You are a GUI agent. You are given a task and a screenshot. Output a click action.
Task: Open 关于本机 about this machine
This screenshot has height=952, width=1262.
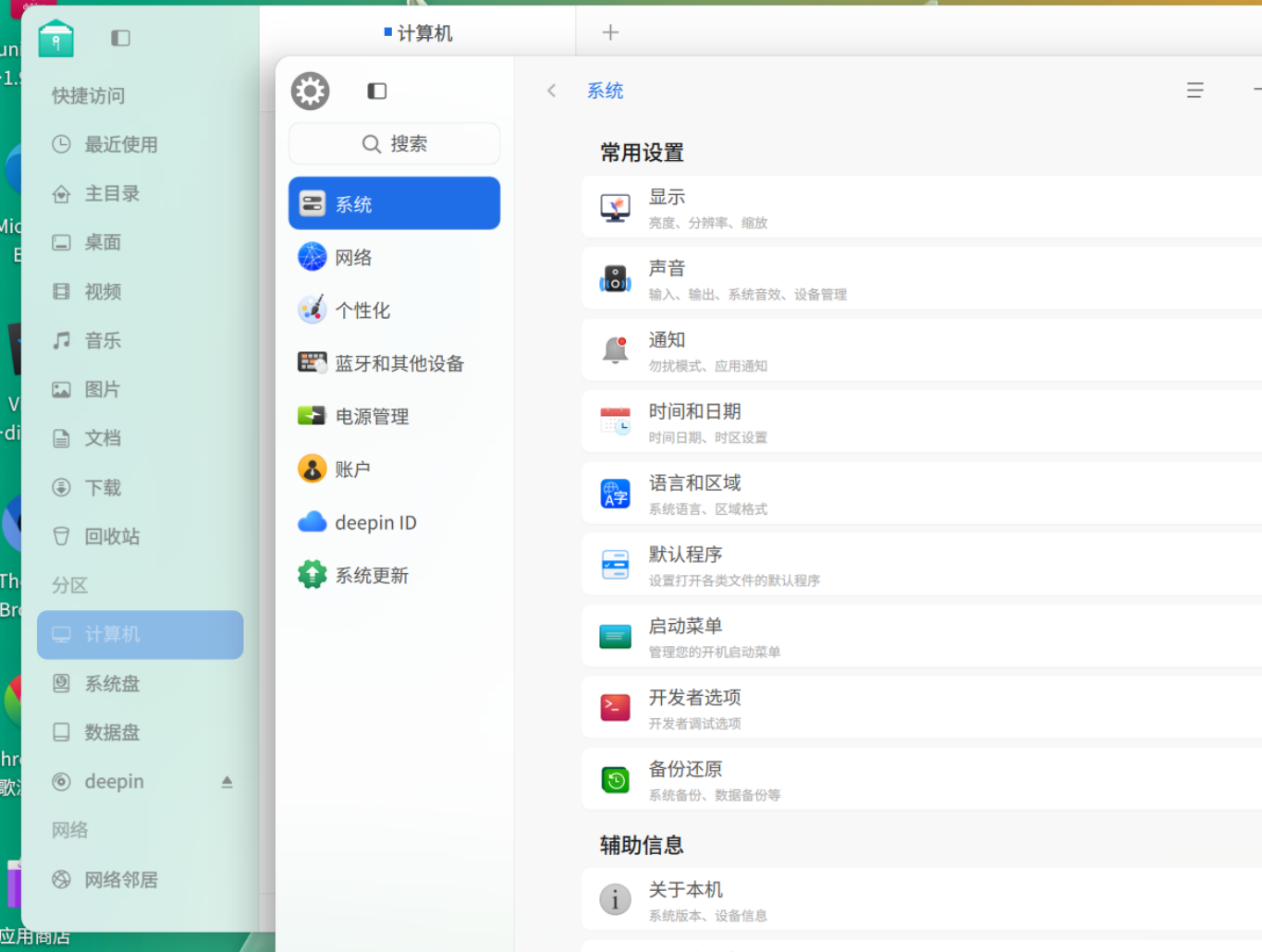coord(922,899)
